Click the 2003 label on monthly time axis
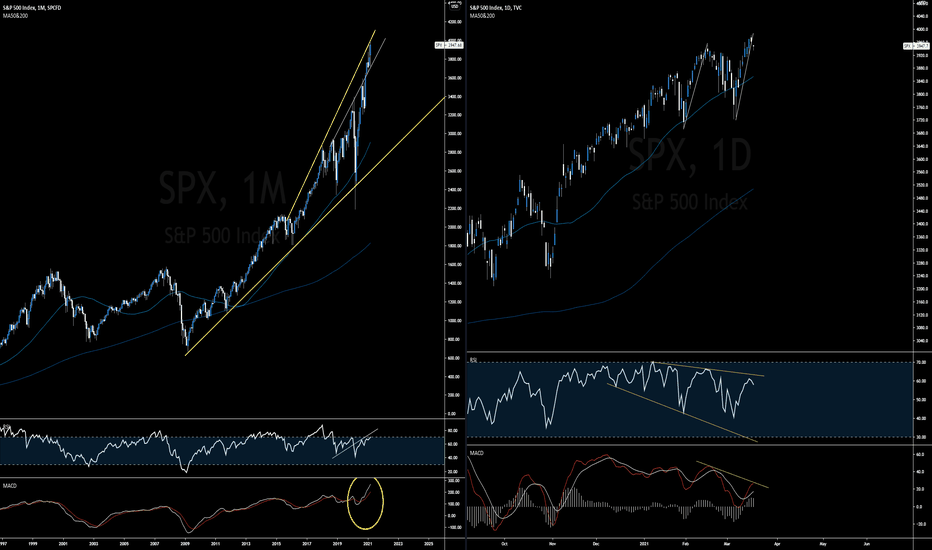The image size is (932, 550). coord(94,543)
